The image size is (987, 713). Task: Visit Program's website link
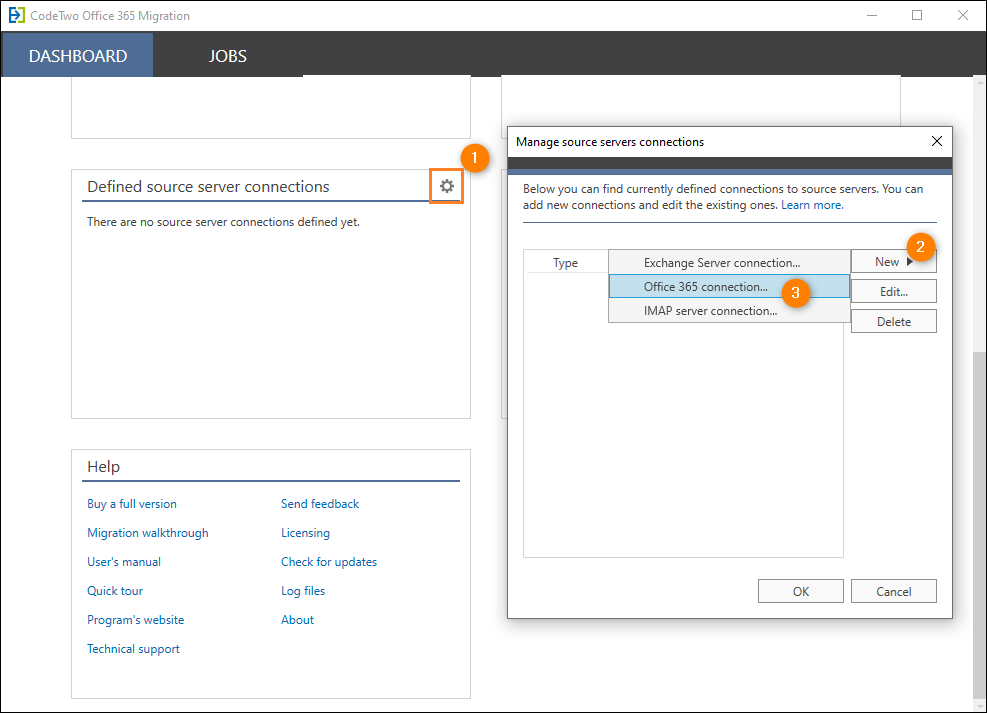(135, 619)
